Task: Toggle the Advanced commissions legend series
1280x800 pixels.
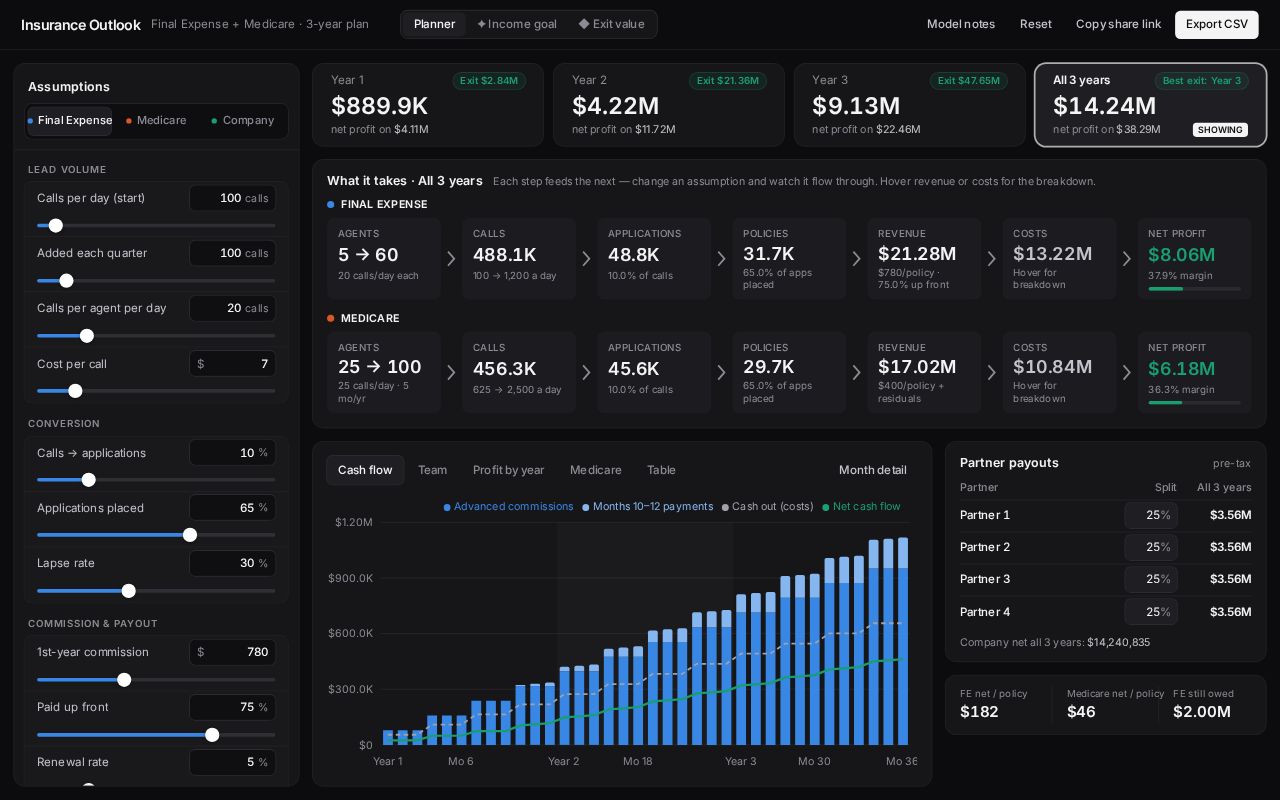Action: tap(509, 507)
